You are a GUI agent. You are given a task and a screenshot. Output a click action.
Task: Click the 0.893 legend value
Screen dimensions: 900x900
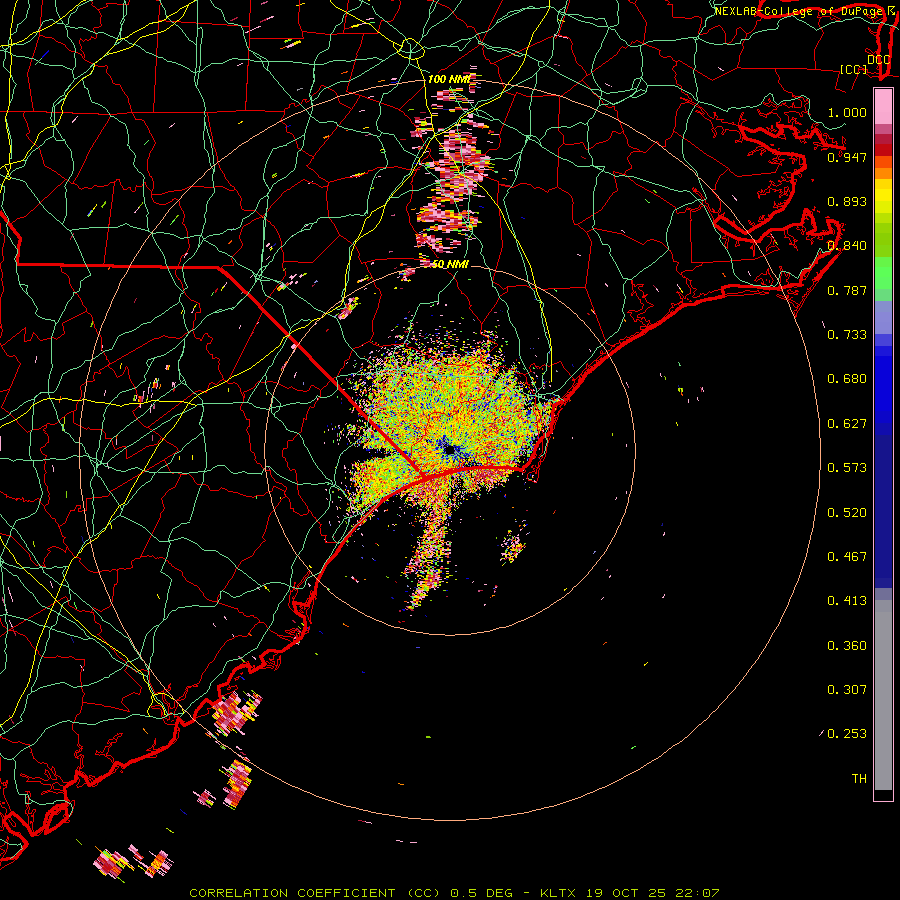tap(847, 201)
